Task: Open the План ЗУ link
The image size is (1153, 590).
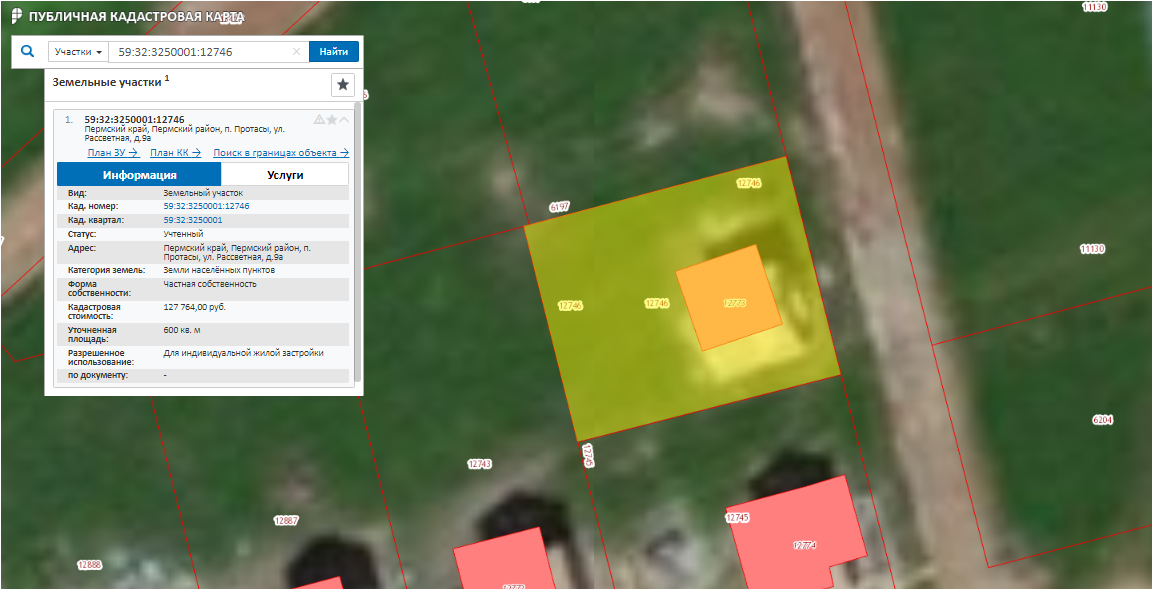Action: coord(112,153)
